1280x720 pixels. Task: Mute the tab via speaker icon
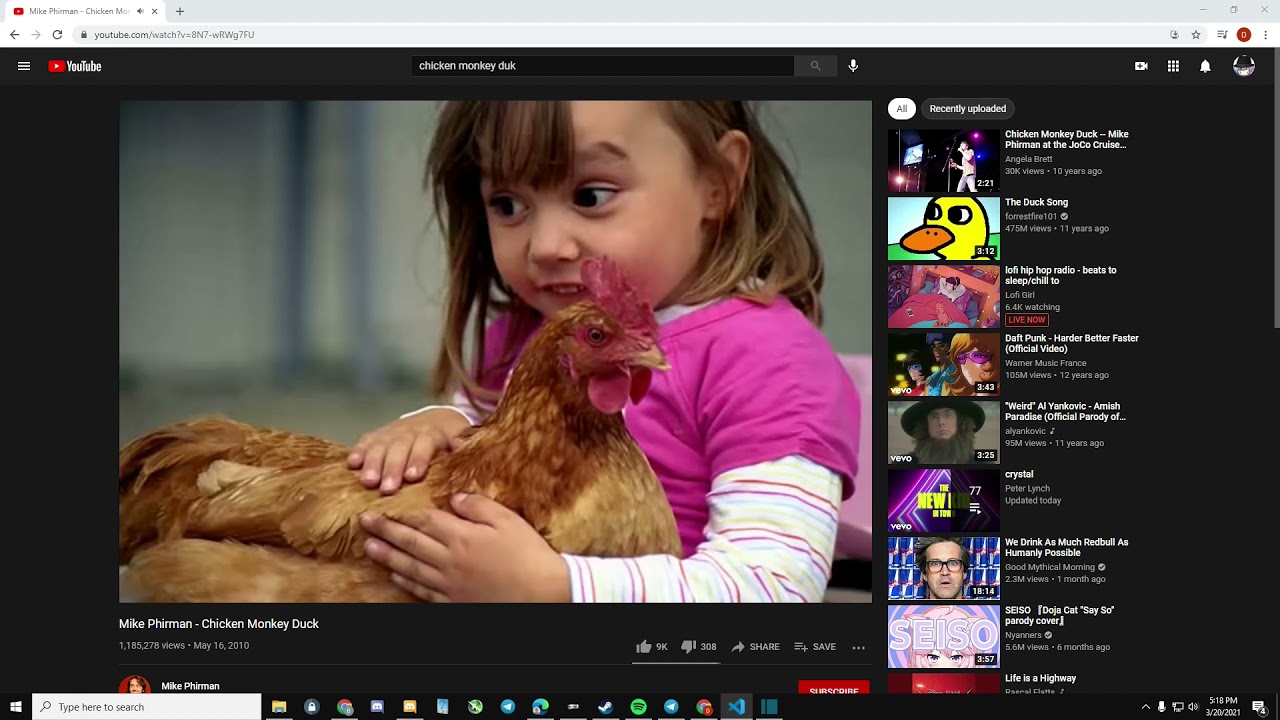pyautogui.click(x=140, y=11)
